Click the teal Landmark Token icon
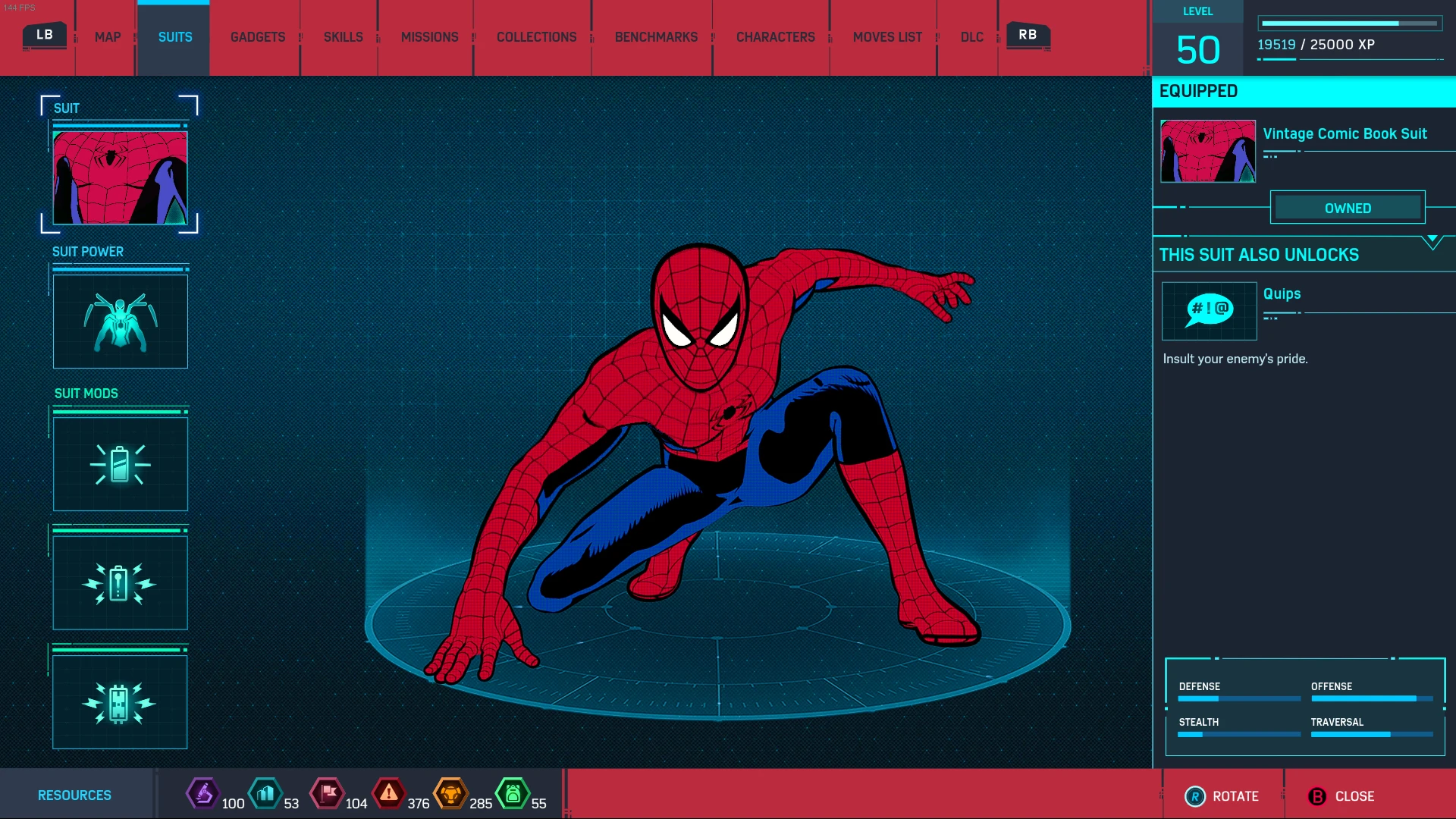 (265, 794)
